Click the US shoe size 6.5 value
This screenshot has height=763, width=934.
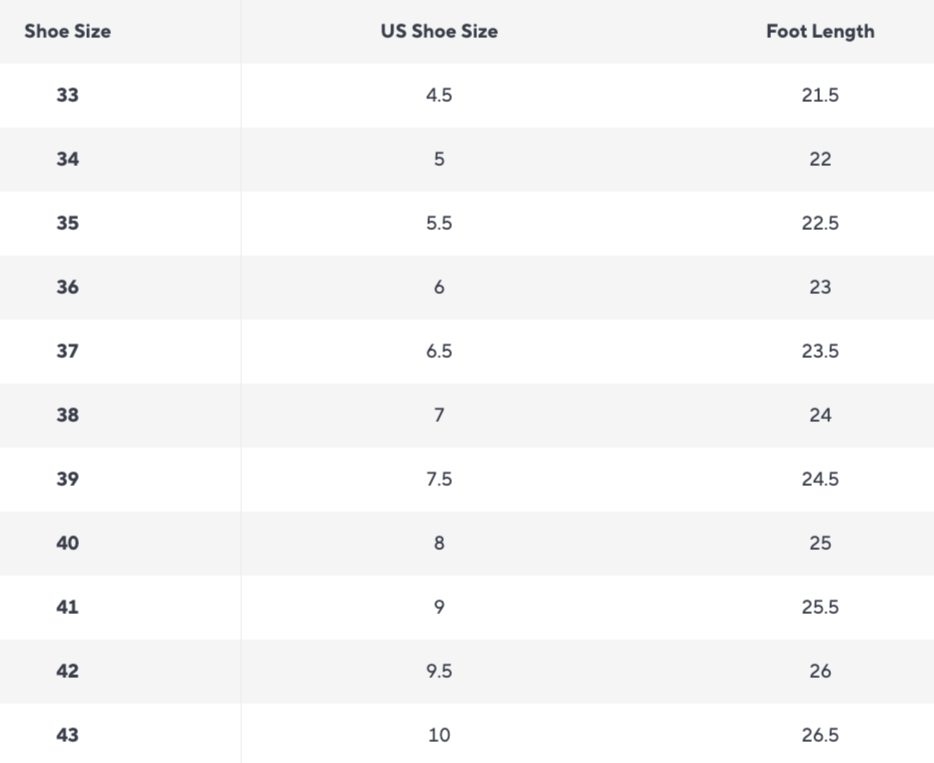[x=438, y=351]
